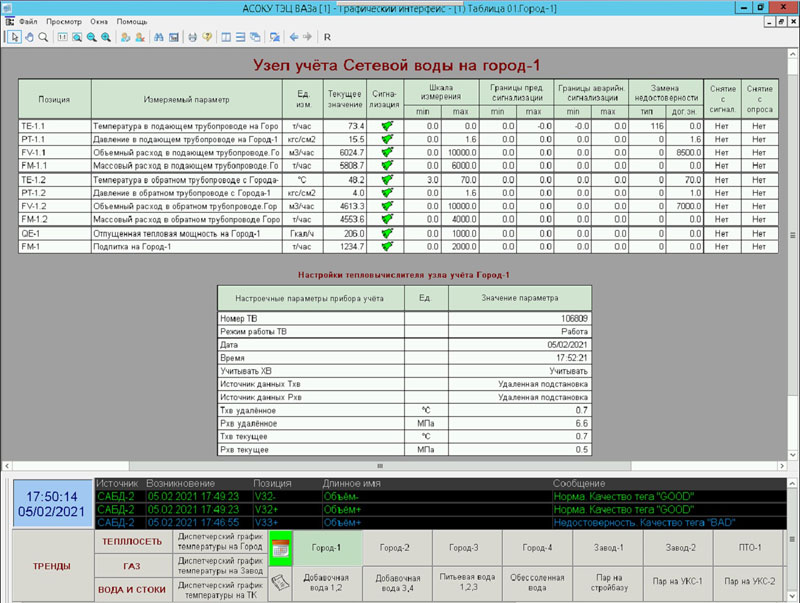This screenshot has width=800, height=603.
Task: Click current value 6024.7 of FV-1.1
Action: click(345, 153)
